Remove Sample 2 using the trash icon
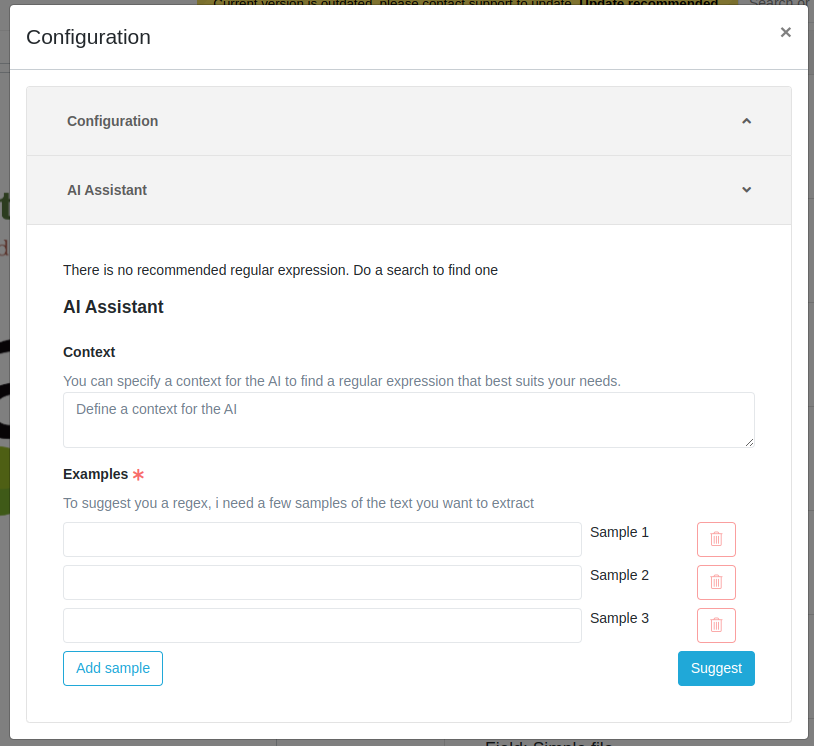814x746 pixels. 716,582
